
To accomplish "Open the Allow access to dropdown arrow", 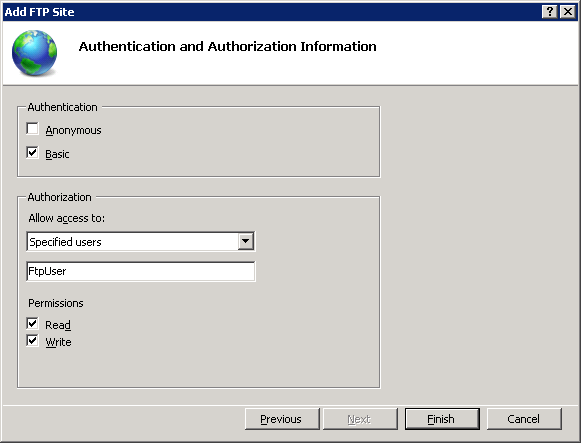I will [x=245, y=242].
